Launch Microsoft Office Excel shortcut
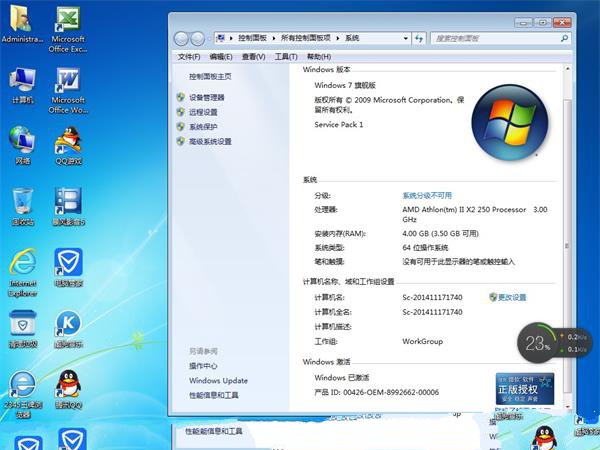Image resolution: width=600 pixels, height=450 pixels. click(68, 29)
